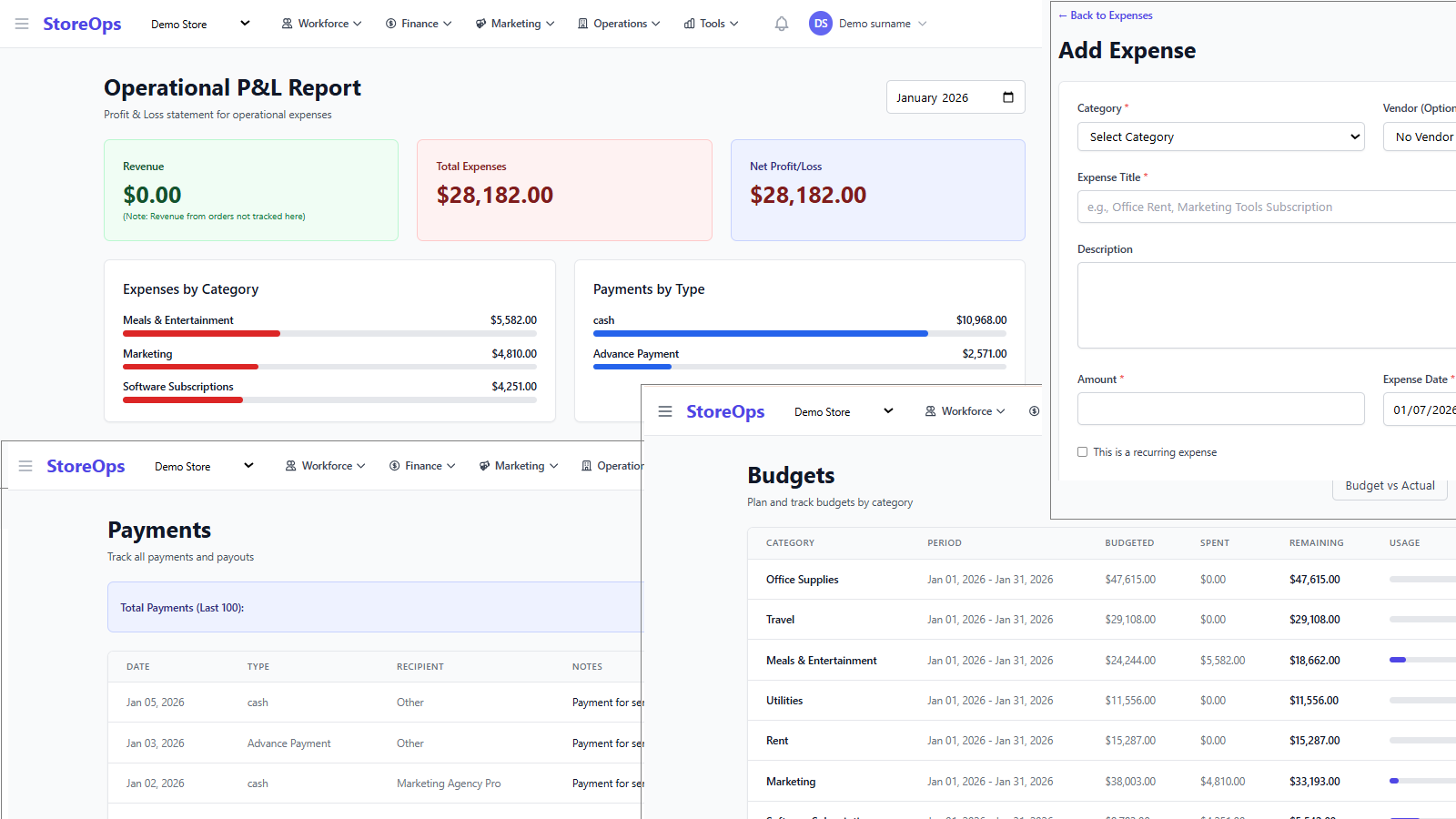Click the Operations icon in the nav bar
1456x819 pixels.
583,23
